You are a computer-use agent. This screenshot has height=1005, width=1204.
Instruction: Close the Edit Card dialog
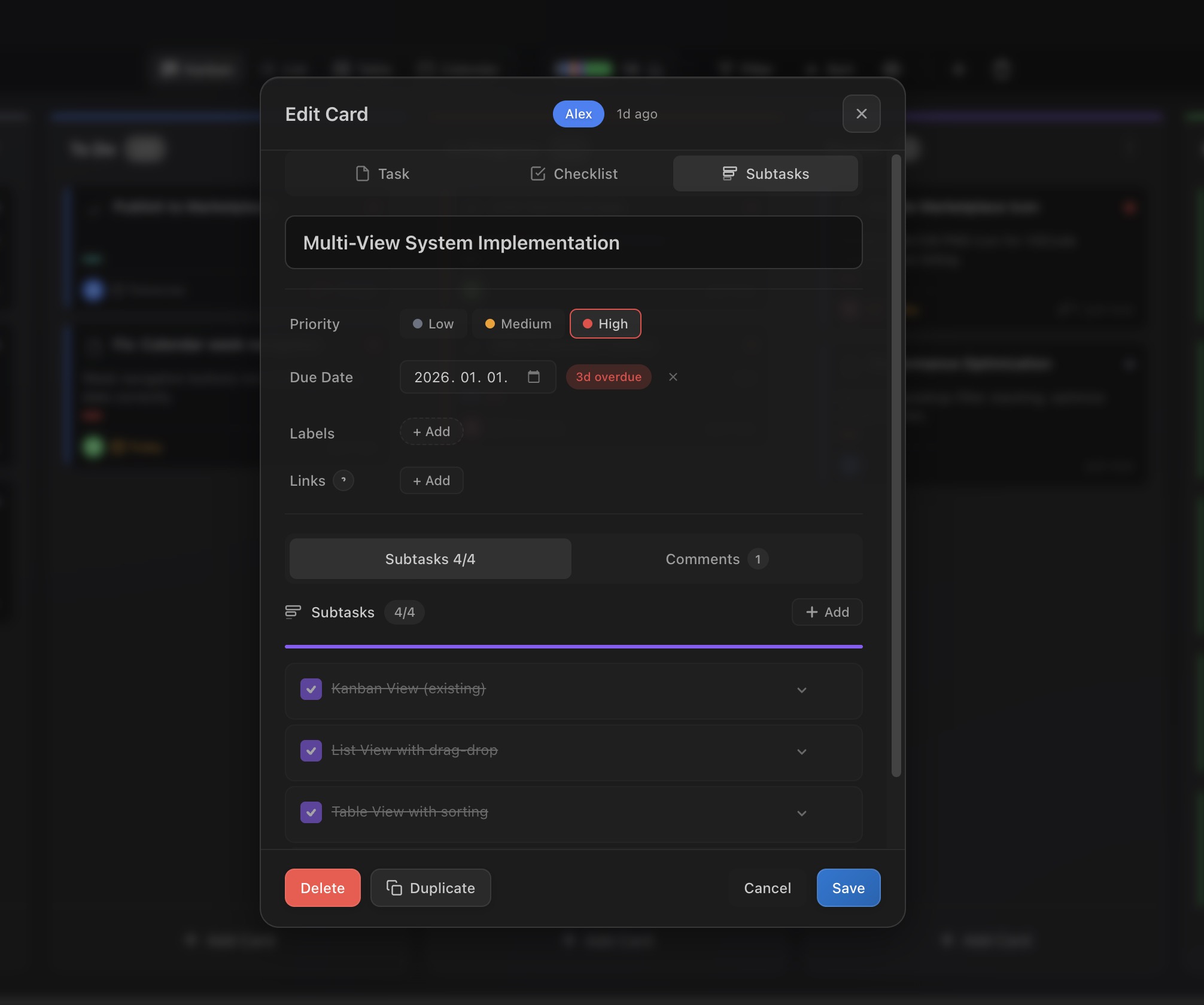(x=861, y=114)
